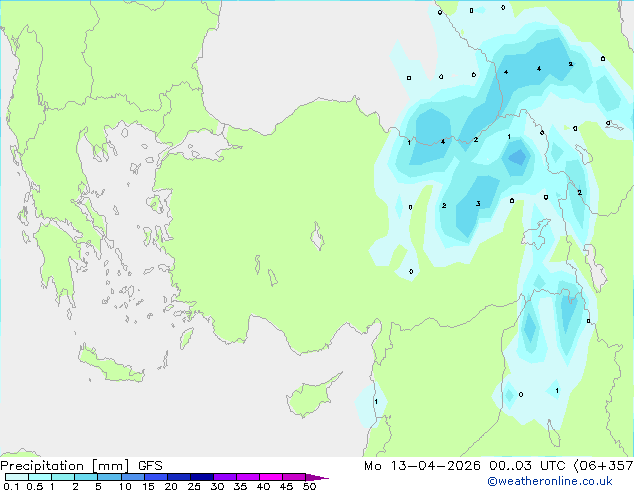Screen dimensions: 634x490
Task: Click the legend scale label '45'
Action: 286,486
